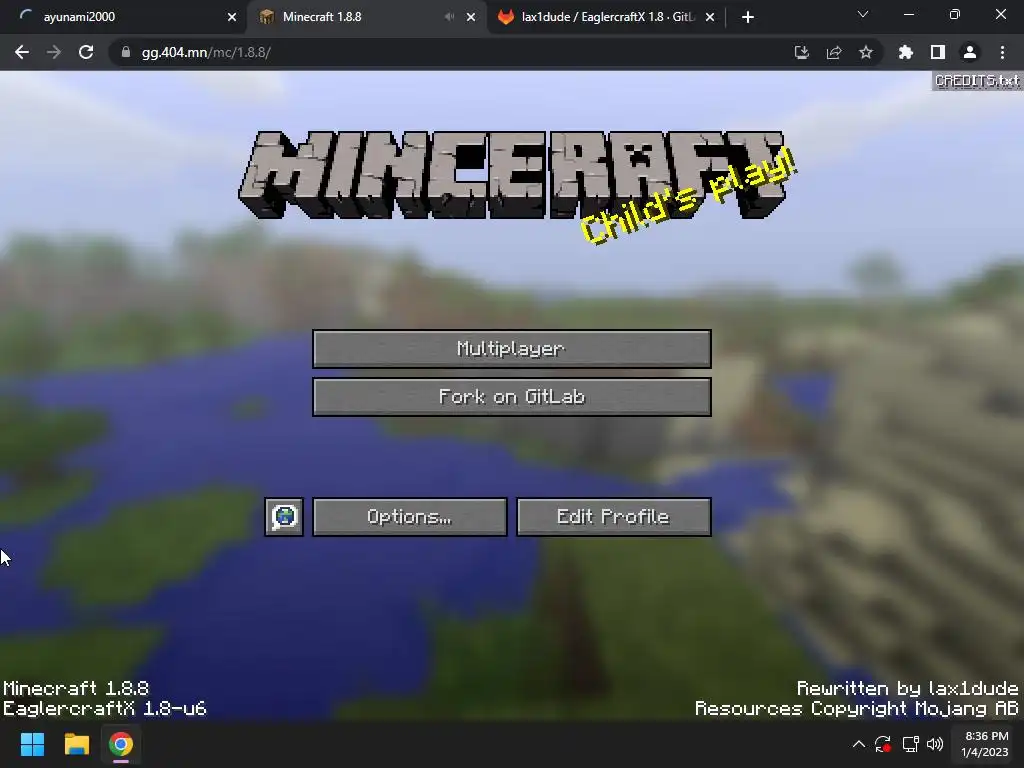Click the Chrome taskbar icon

[121, 744]
